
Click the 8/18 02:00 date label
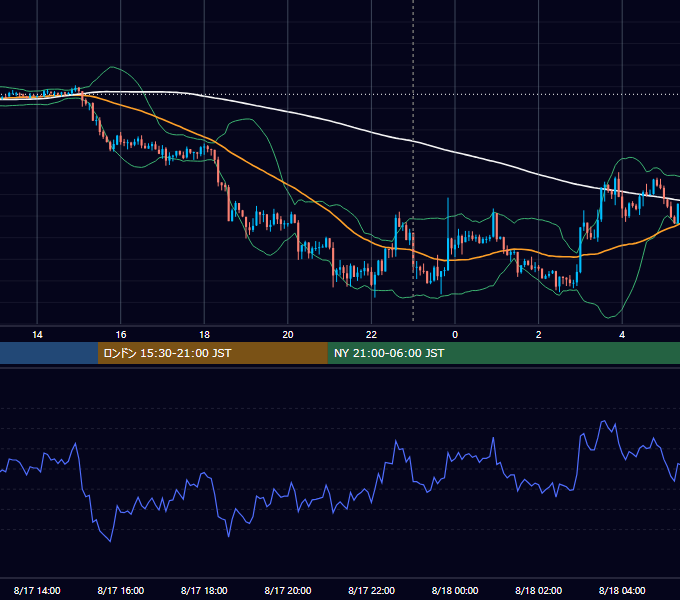click(x=538, y=590)
